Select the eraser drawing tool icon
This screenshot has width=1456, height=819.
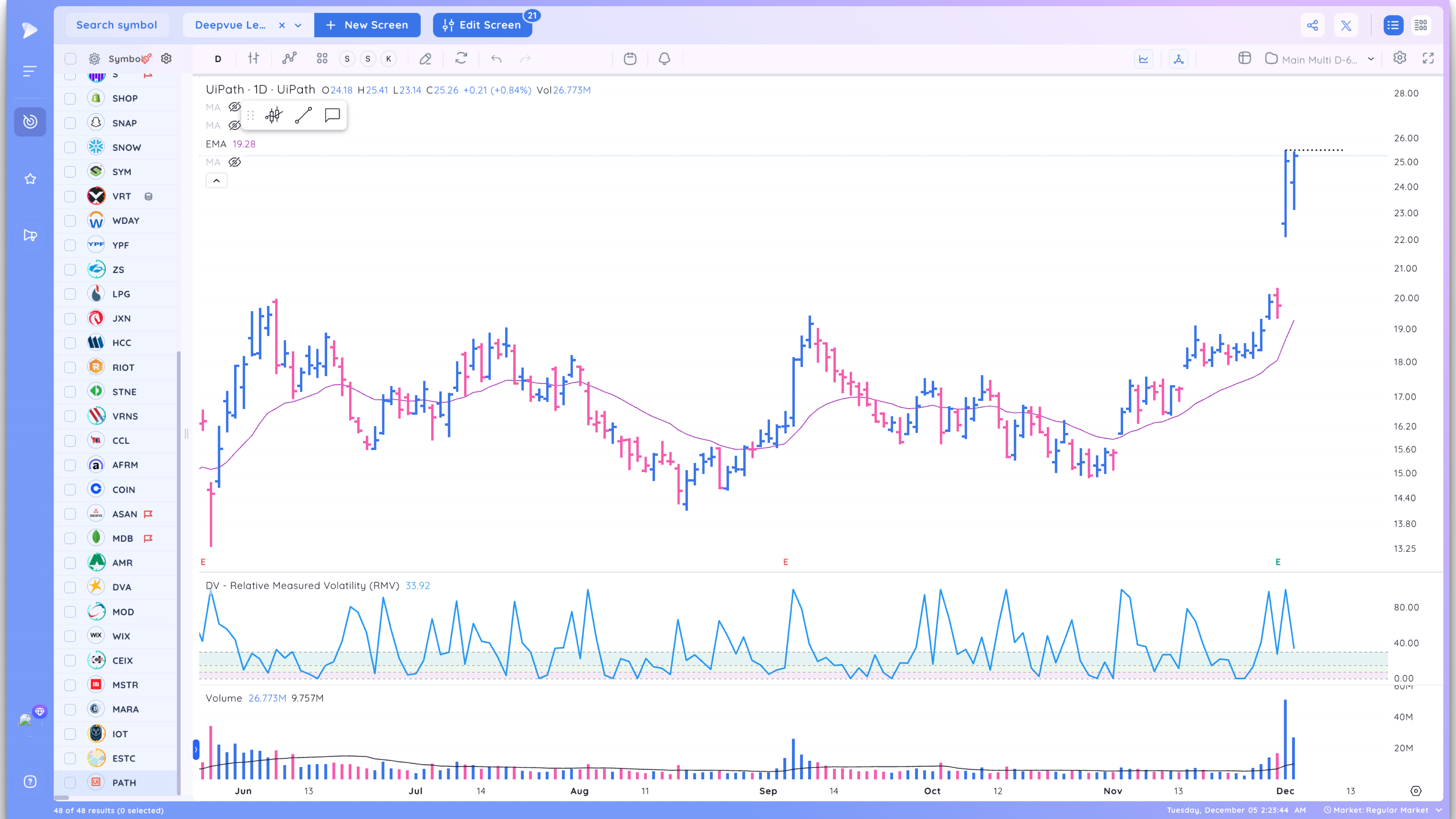click(x=426, y=58)
